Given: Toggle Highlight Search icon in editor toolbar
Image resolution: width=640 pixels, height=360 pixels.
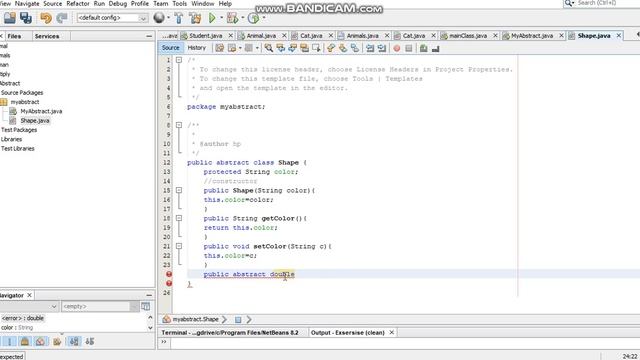Looking at the screenshot, I should coord(304,48).
